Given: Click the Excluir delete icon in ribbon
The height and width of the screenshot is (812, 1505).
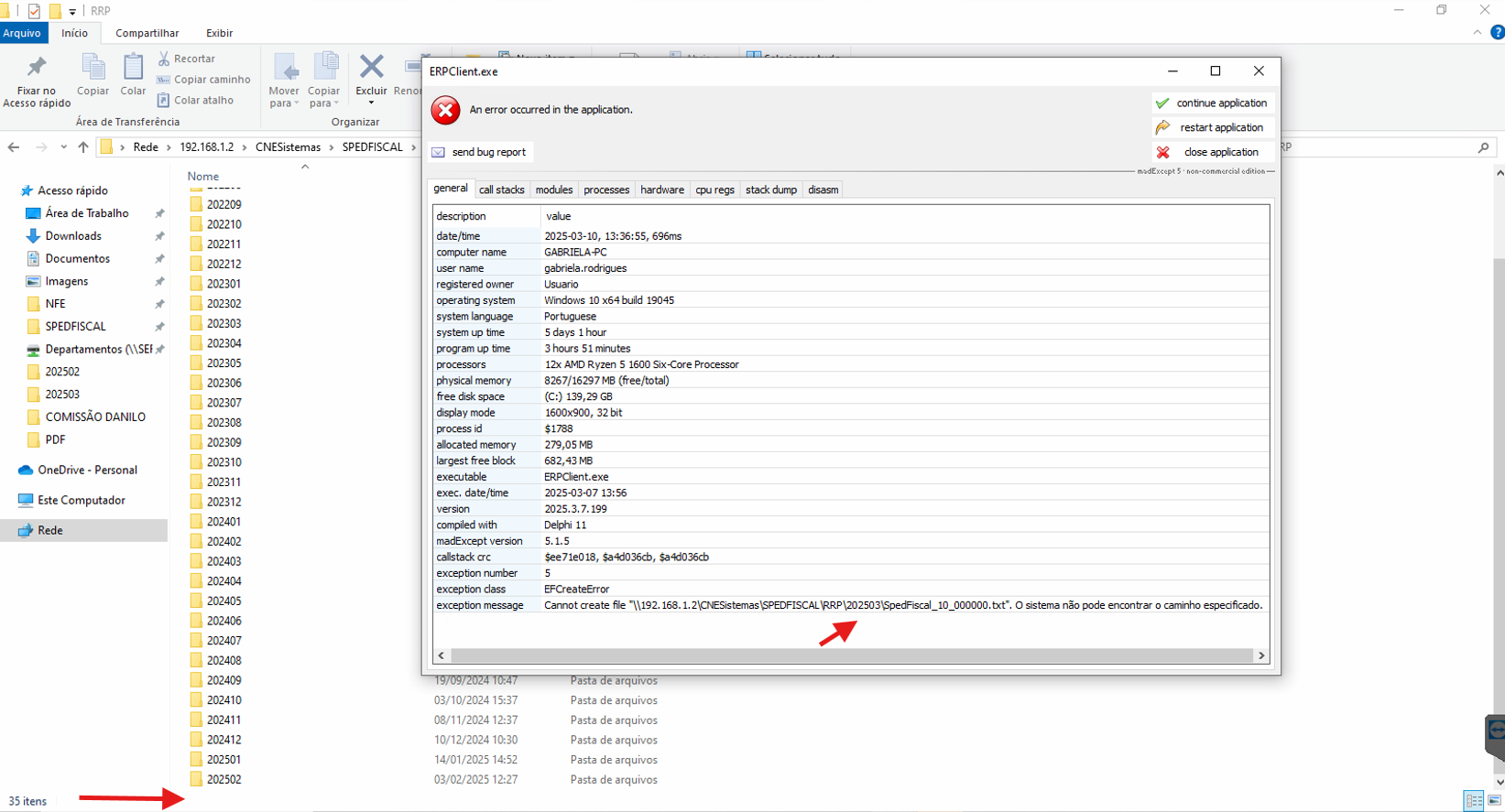Looking at the screenshot, I should [371, 69].
